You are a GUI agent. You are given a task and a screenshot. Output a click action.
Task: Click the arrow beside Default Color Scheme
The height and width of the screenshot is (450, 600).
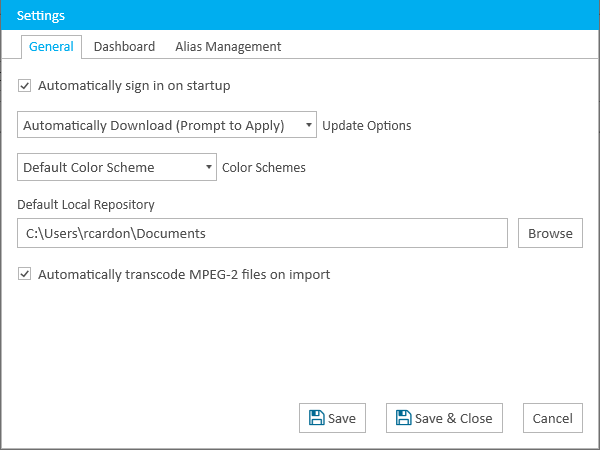coord(209,167)
